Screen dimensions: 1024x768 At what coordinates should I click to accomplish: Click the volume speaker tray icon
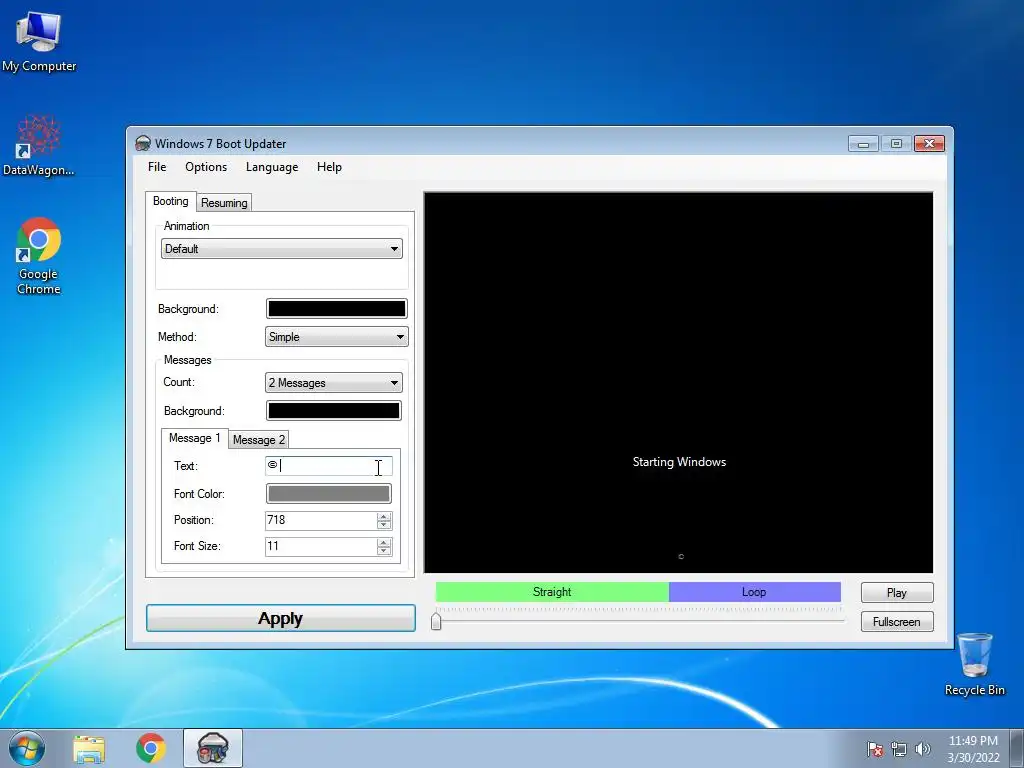(x=922, y=749)
